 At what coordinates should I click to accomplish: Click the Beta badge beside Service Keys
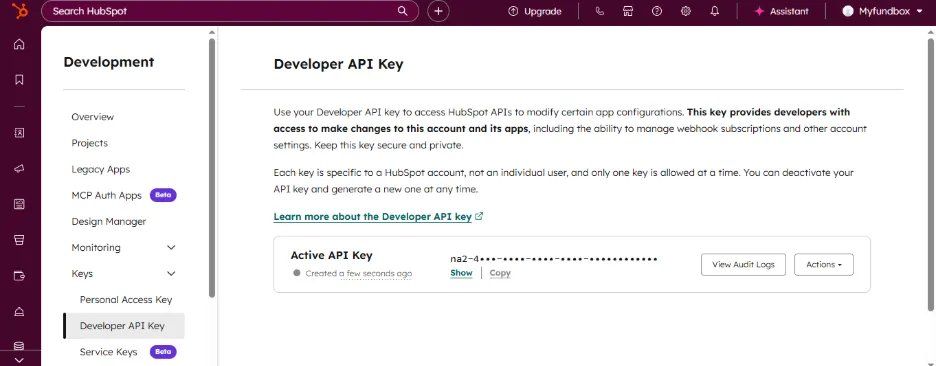pyautogui.click(x=163, y=352)
